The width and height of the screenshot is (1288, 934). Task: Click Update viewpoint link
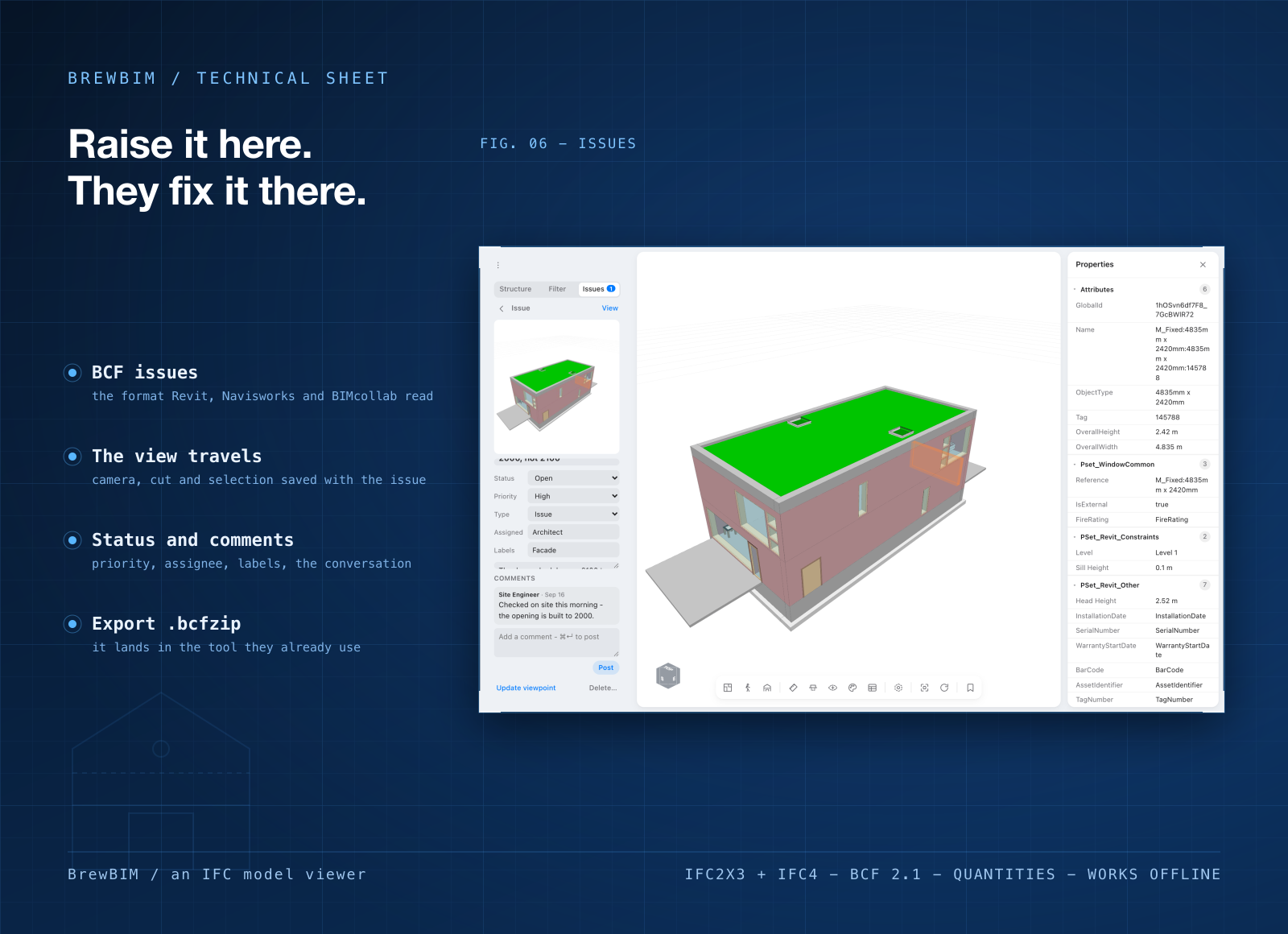click(x=526, y=688)
